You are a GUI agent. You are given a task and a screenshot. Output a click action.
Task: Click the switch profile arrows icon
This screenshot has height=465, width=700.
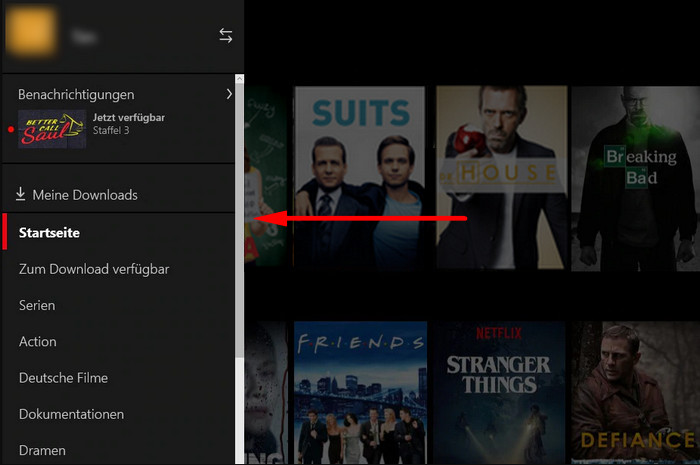pos(225,36)
